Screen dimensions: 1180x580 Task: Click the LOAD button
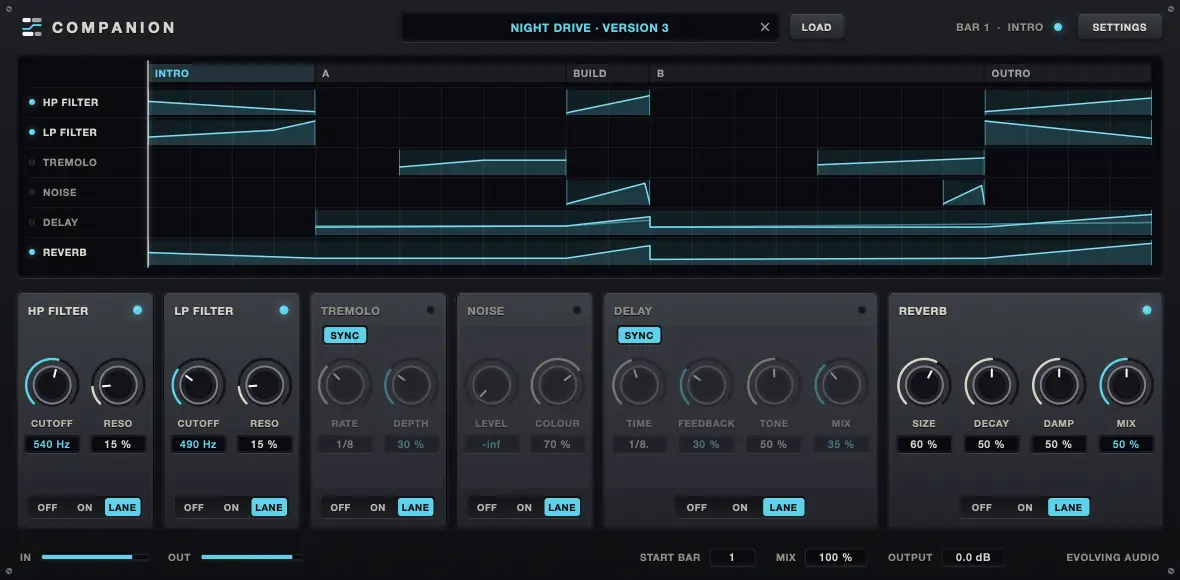click(817, 27)
